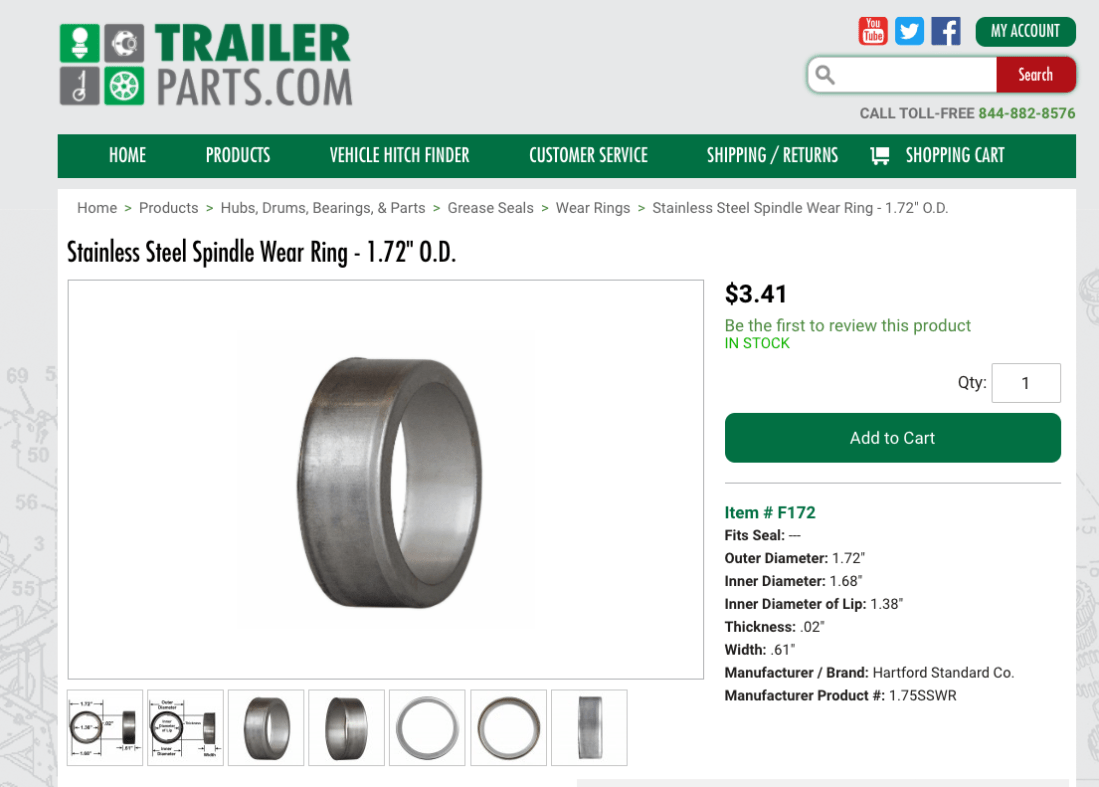Click Be the first to review link
The image size is (1099, 787).
[847, 326]
